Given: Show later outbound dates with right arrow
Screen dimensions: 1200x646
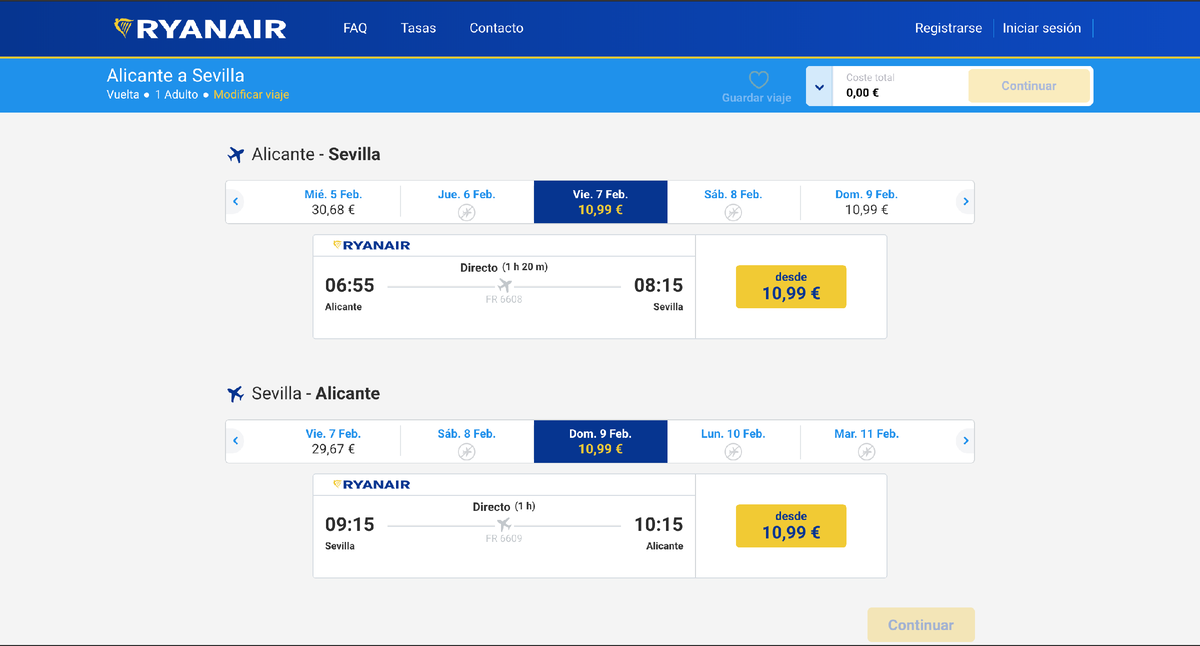Looking at the screenshot, I should [965, 202].
